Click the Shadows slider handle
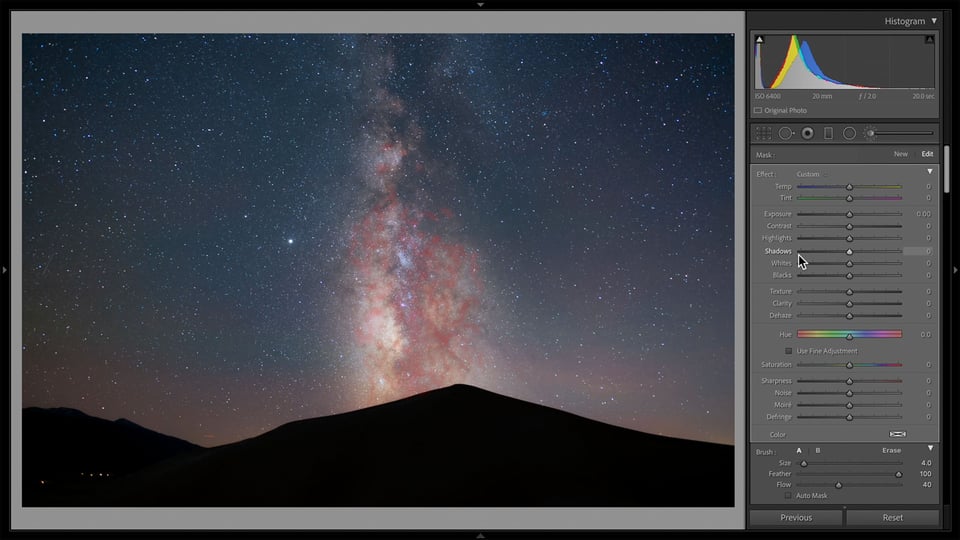Screen dimensions: 960x540 tap(849, 252)
